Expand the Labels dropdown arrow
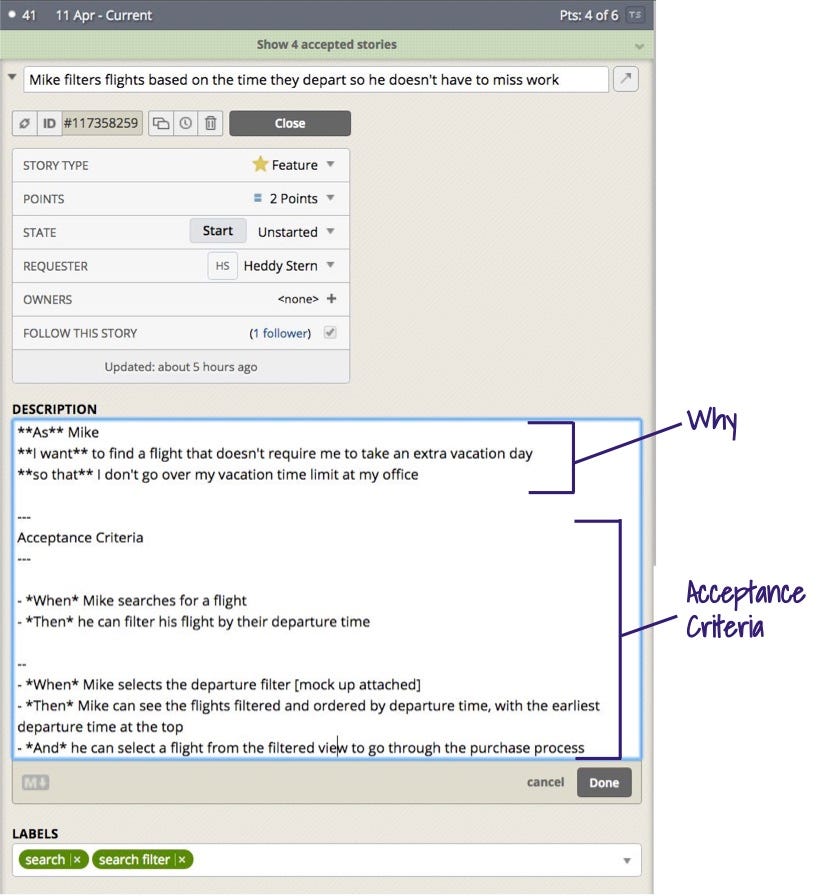 tap(627, 859)
